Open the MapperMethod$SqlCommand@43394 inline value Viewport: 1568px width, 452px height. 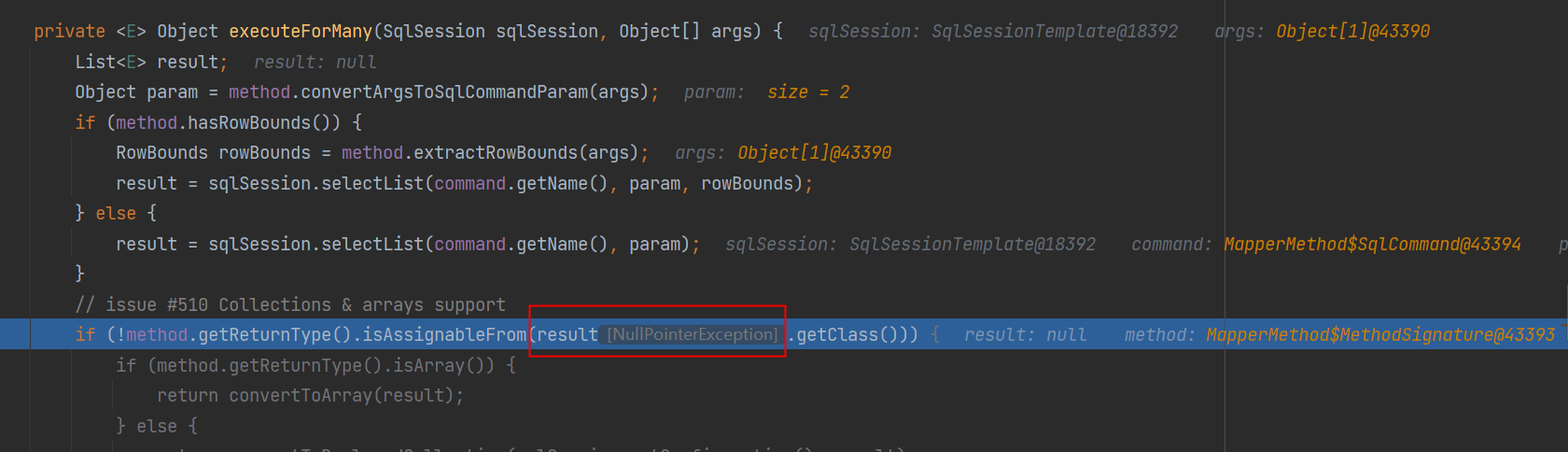click(x=1372, y=245)
